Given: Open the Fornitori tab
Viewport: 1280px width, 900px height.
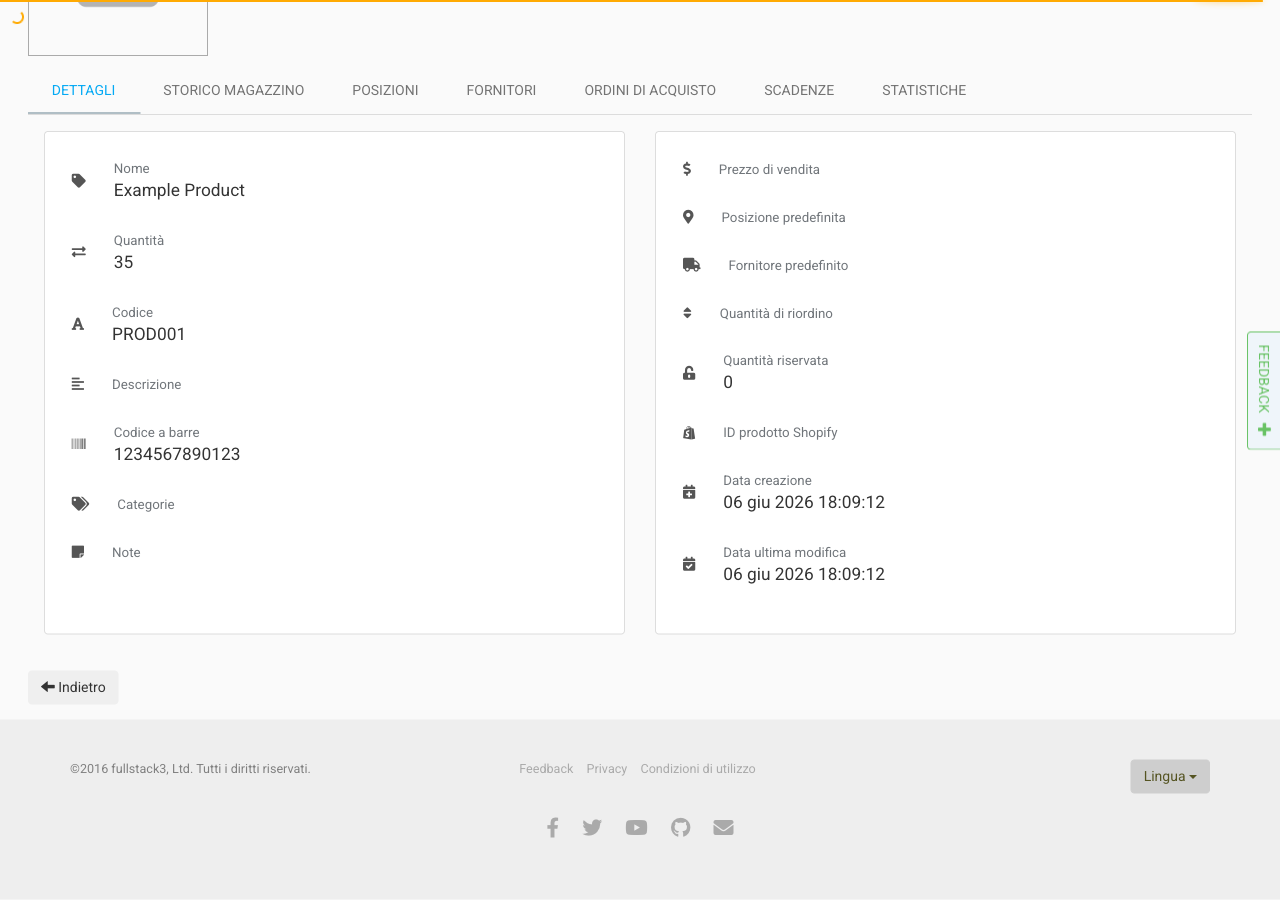Looking at the screenshot, I should tap(501, 90).
